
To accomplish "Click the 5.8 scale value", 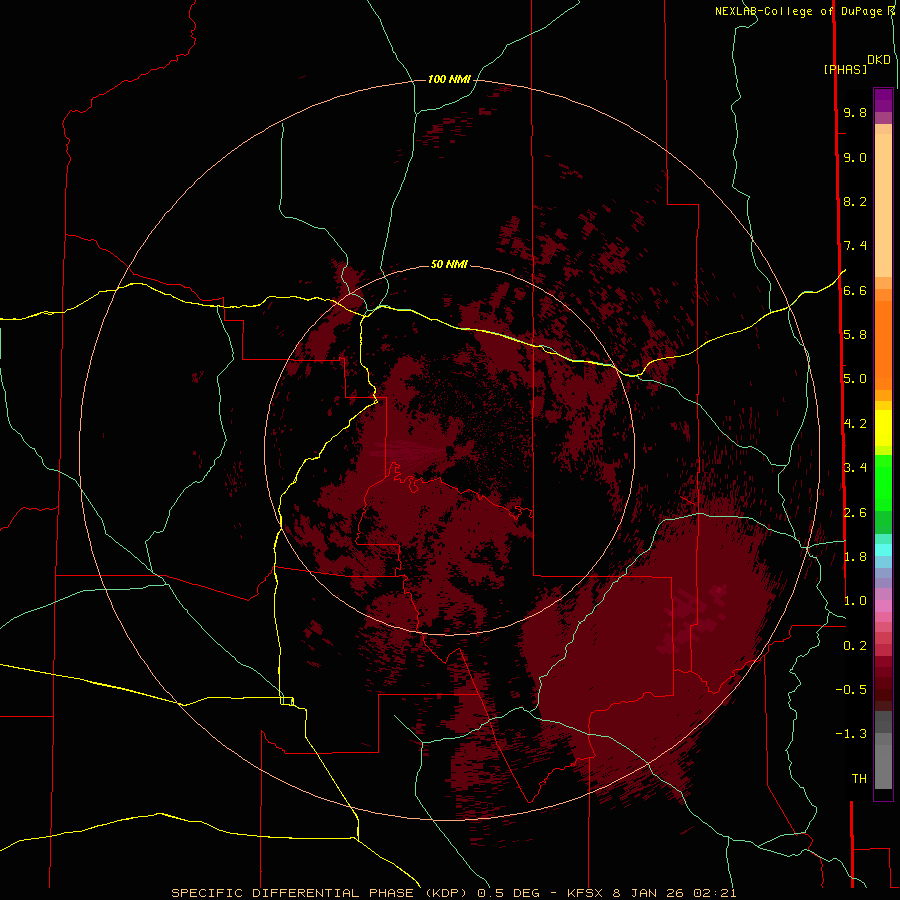I will 855,335.
